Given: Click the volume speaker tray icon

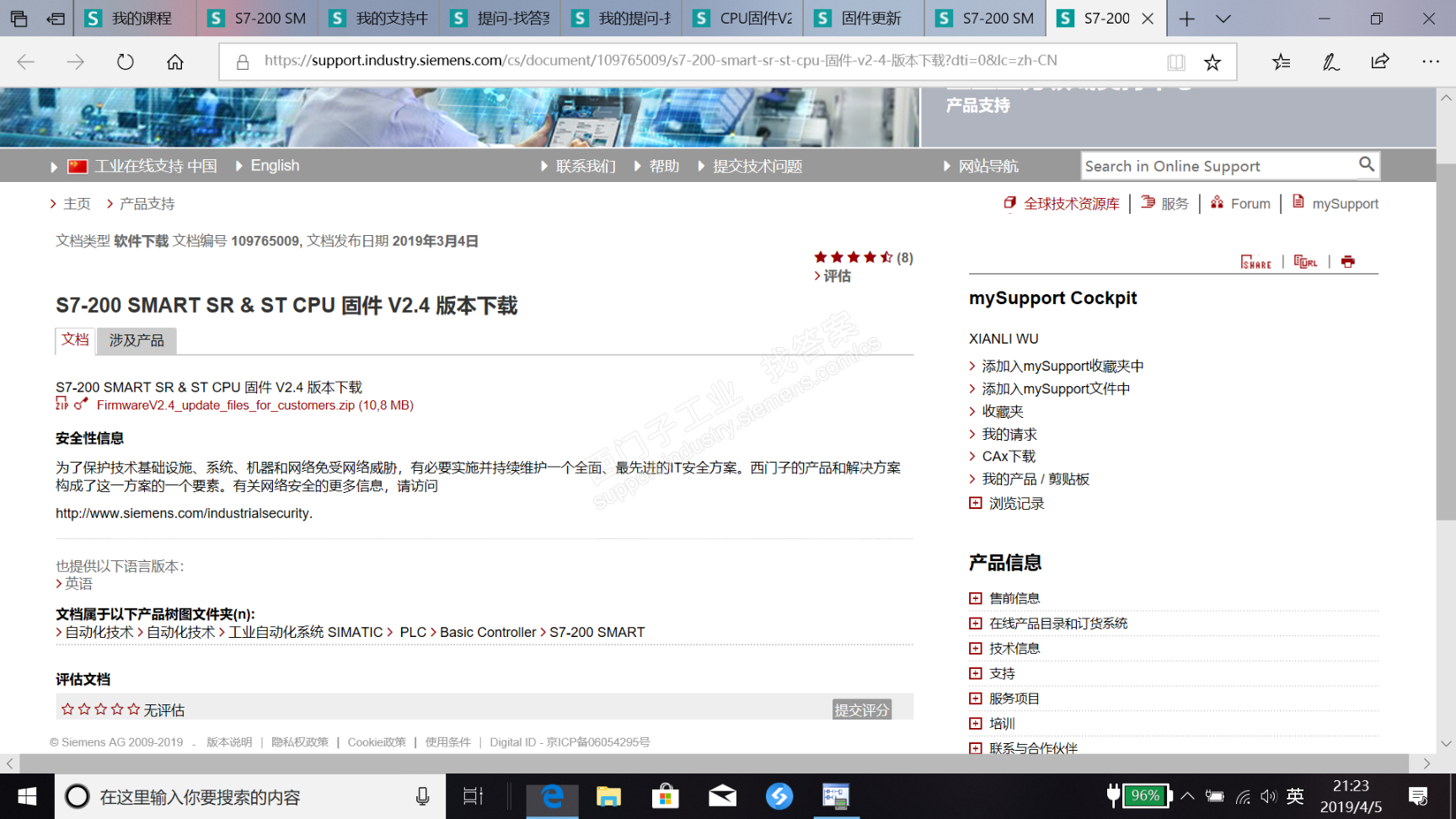Looking at the screenshot, I should (1269, 796).
